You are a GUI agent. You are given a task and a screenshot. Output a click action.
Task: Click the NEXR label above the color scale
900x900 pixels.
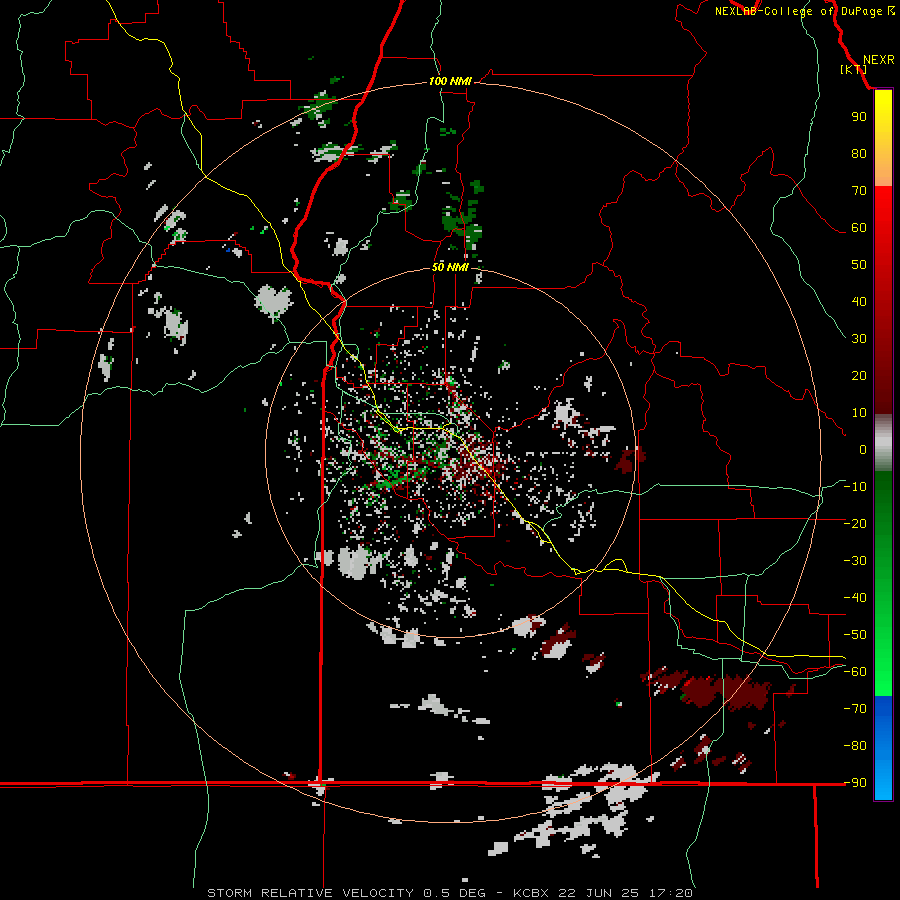pyautogui.click(x=878, y=60)
